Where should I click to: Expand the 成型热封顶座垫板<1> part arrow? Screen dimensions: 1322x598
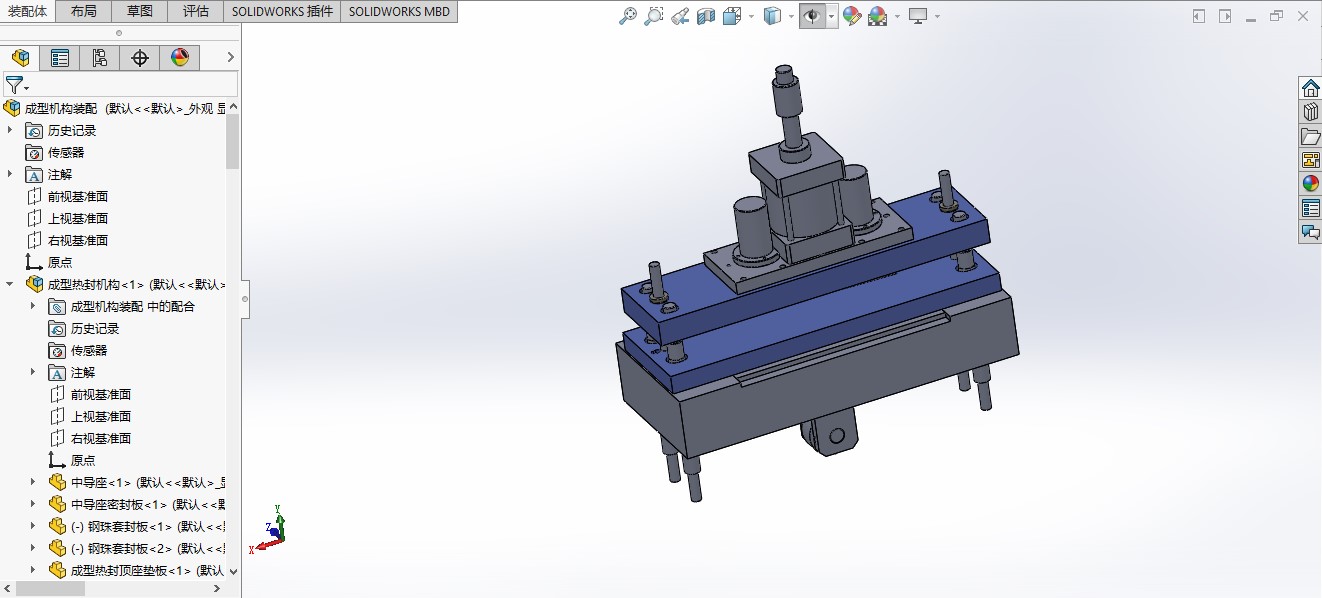coord(34,570)
